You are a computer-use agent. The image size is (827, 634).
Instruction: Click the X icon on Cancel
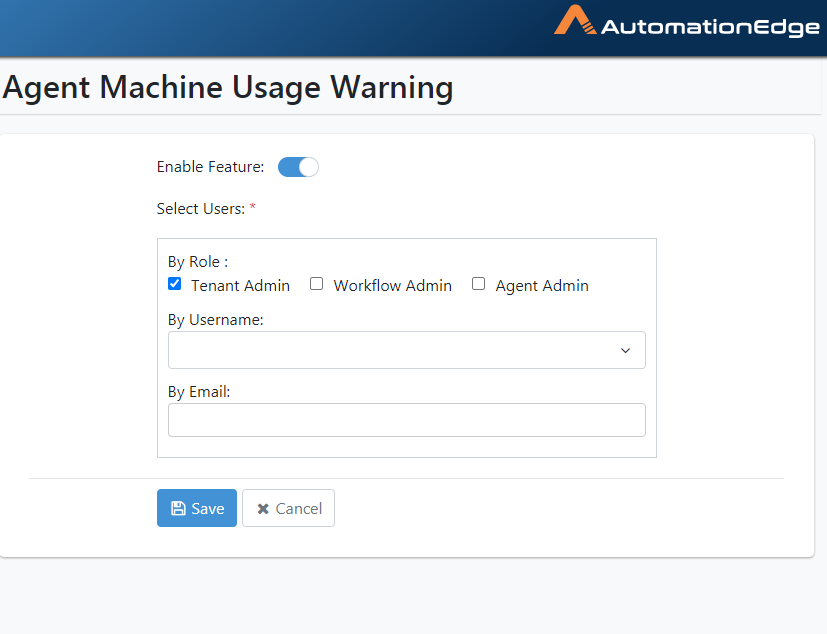click(x=263, y=509)
